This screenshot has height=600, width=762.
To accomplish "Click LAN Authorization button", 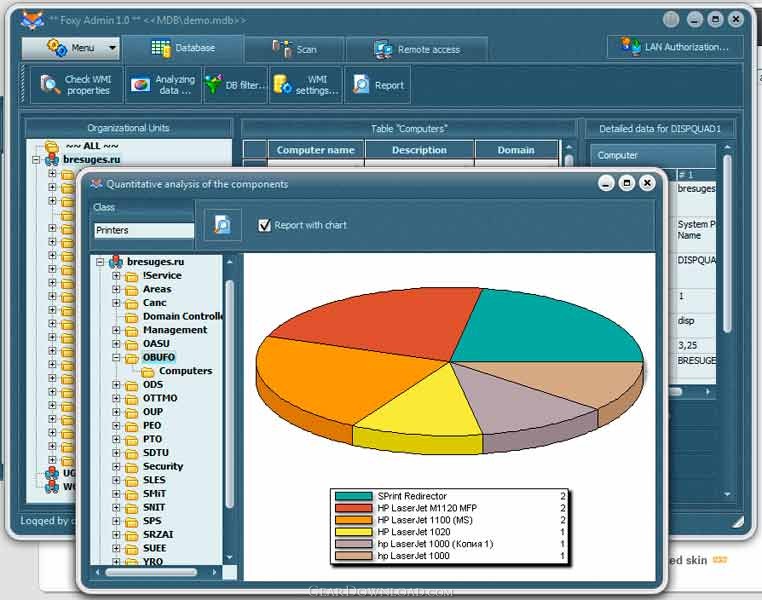I will [675, 47].
